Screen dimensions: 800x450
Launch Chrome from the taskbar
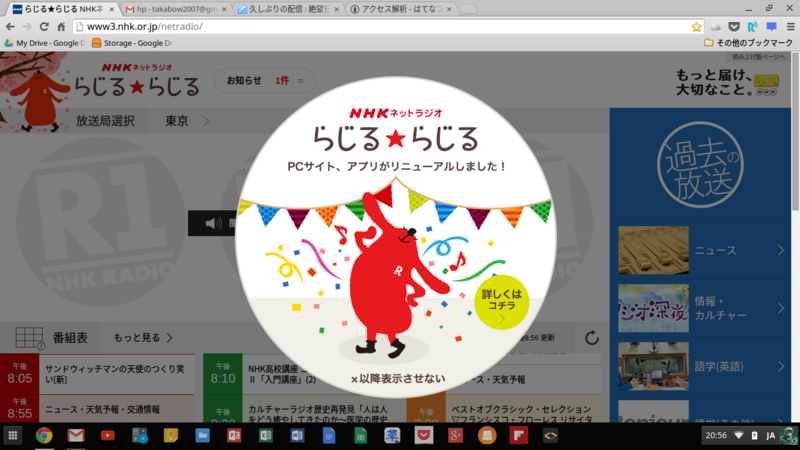pos(44,436)
